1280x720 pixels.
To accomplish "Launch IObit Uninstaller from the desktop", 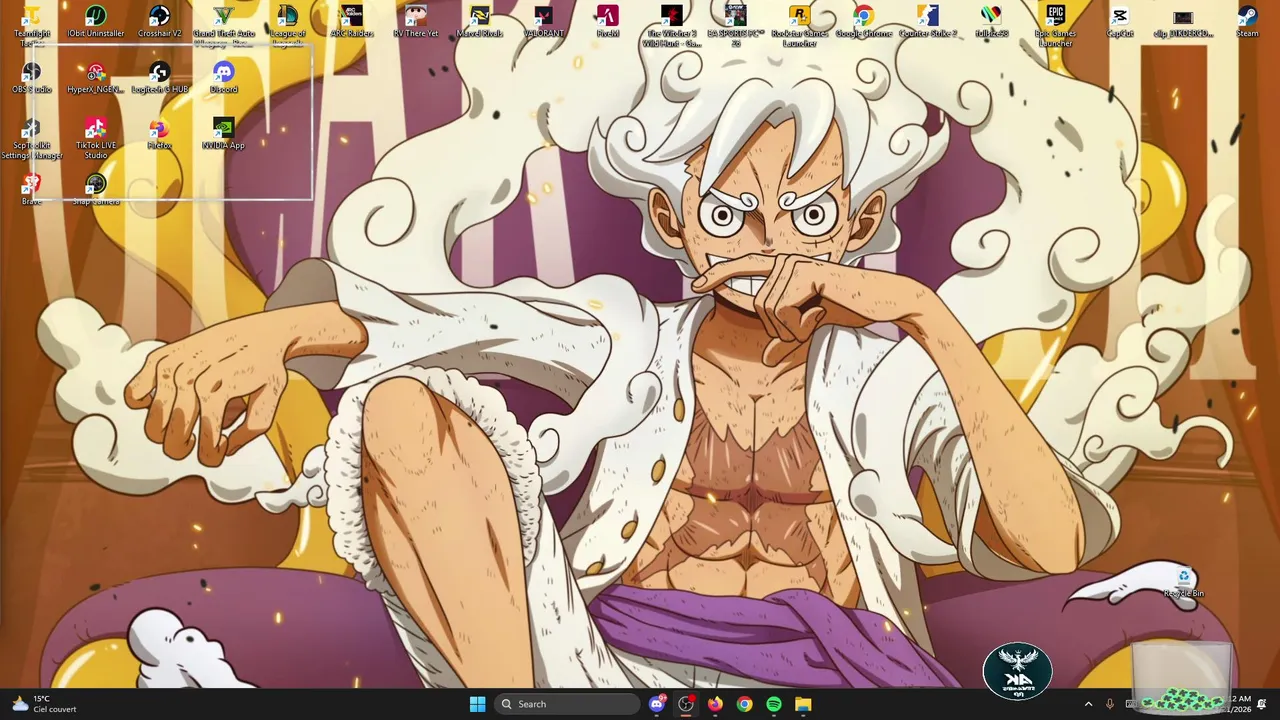I will [96, 22].
